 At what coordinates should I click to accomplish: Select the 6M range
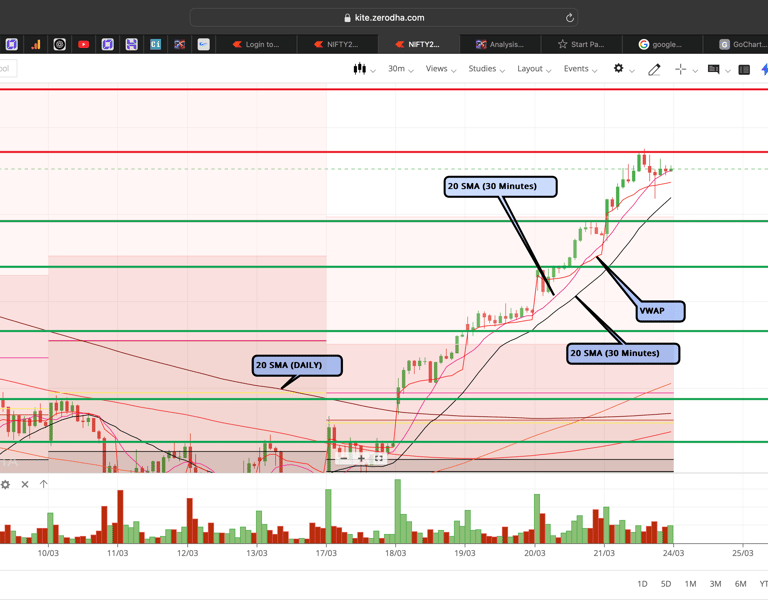pyautogui.click(x=741, y=584)
